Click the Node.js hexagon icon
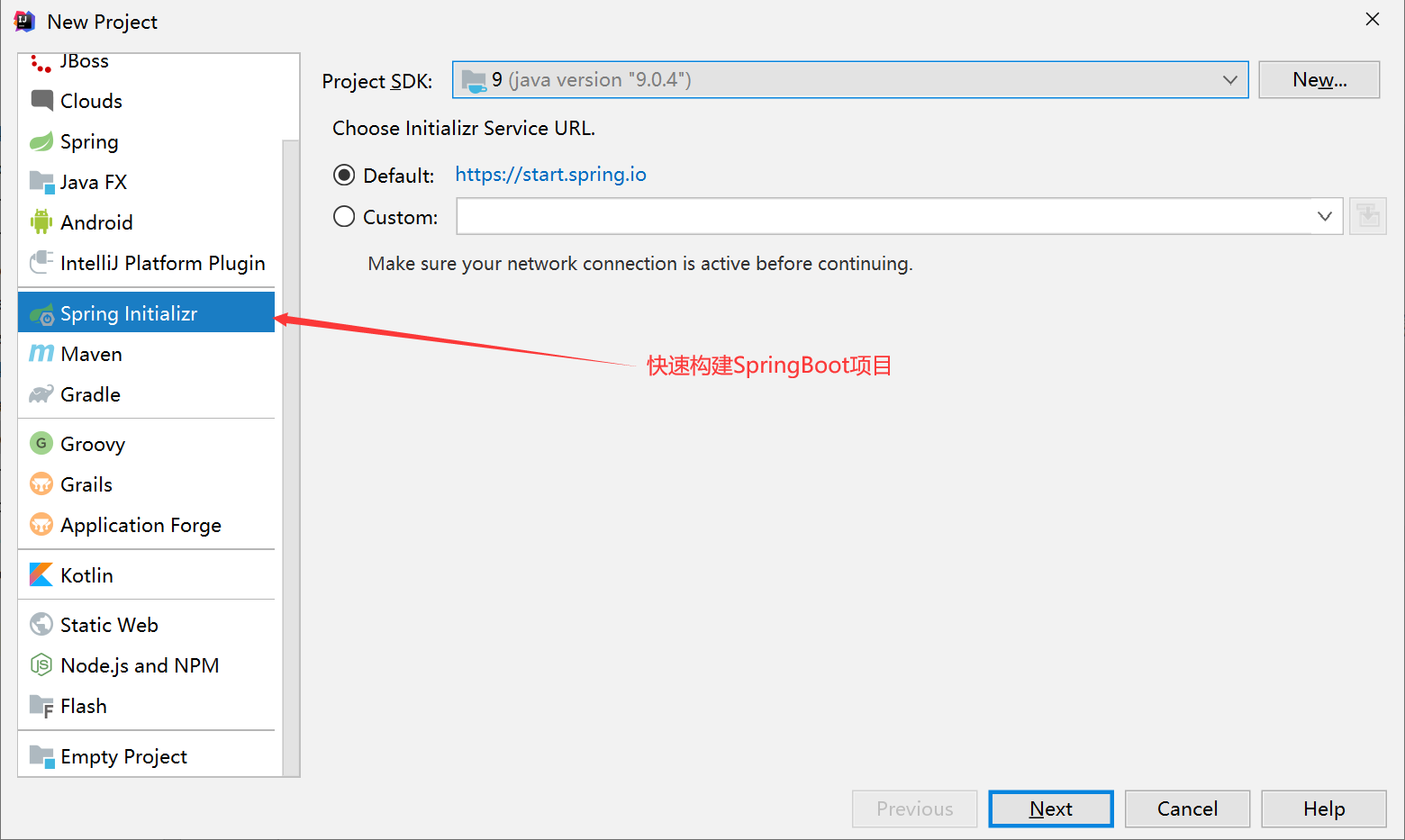 pyautogui.click(x=41, y=664)
